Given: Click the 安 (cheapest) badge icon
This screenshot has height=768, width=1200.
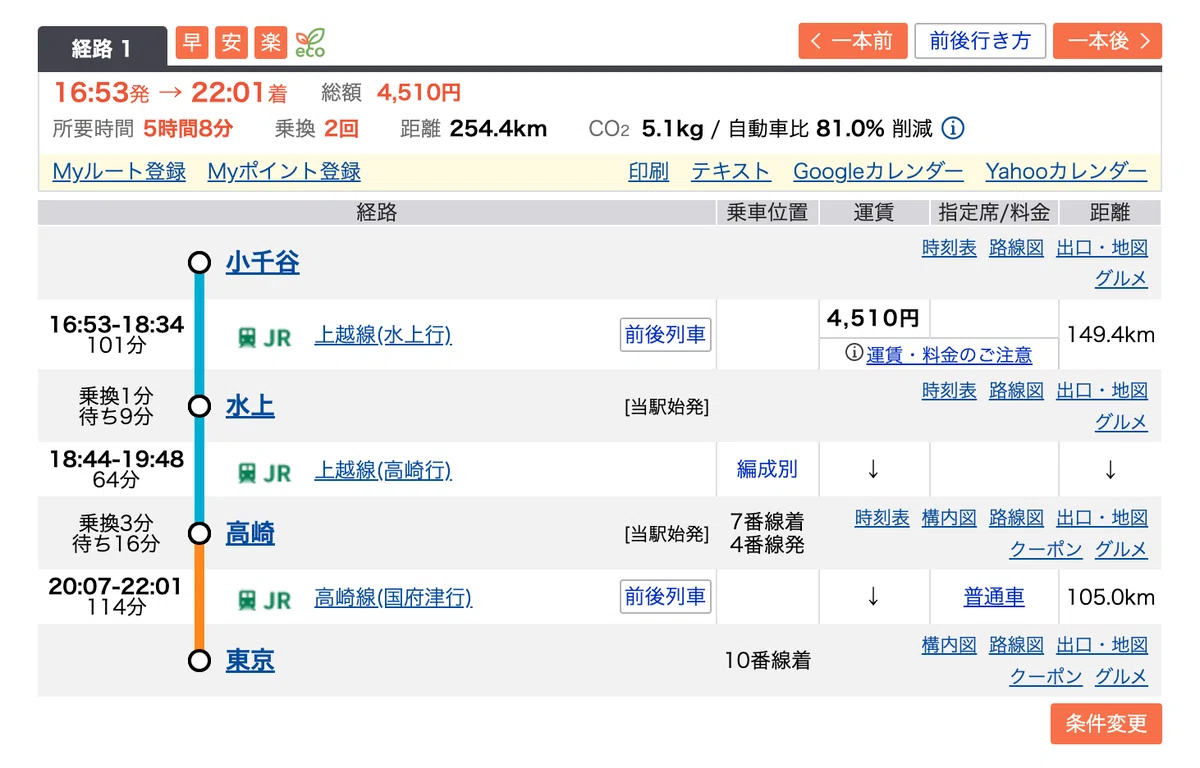Looking at the screenshot, I should 231,42.
